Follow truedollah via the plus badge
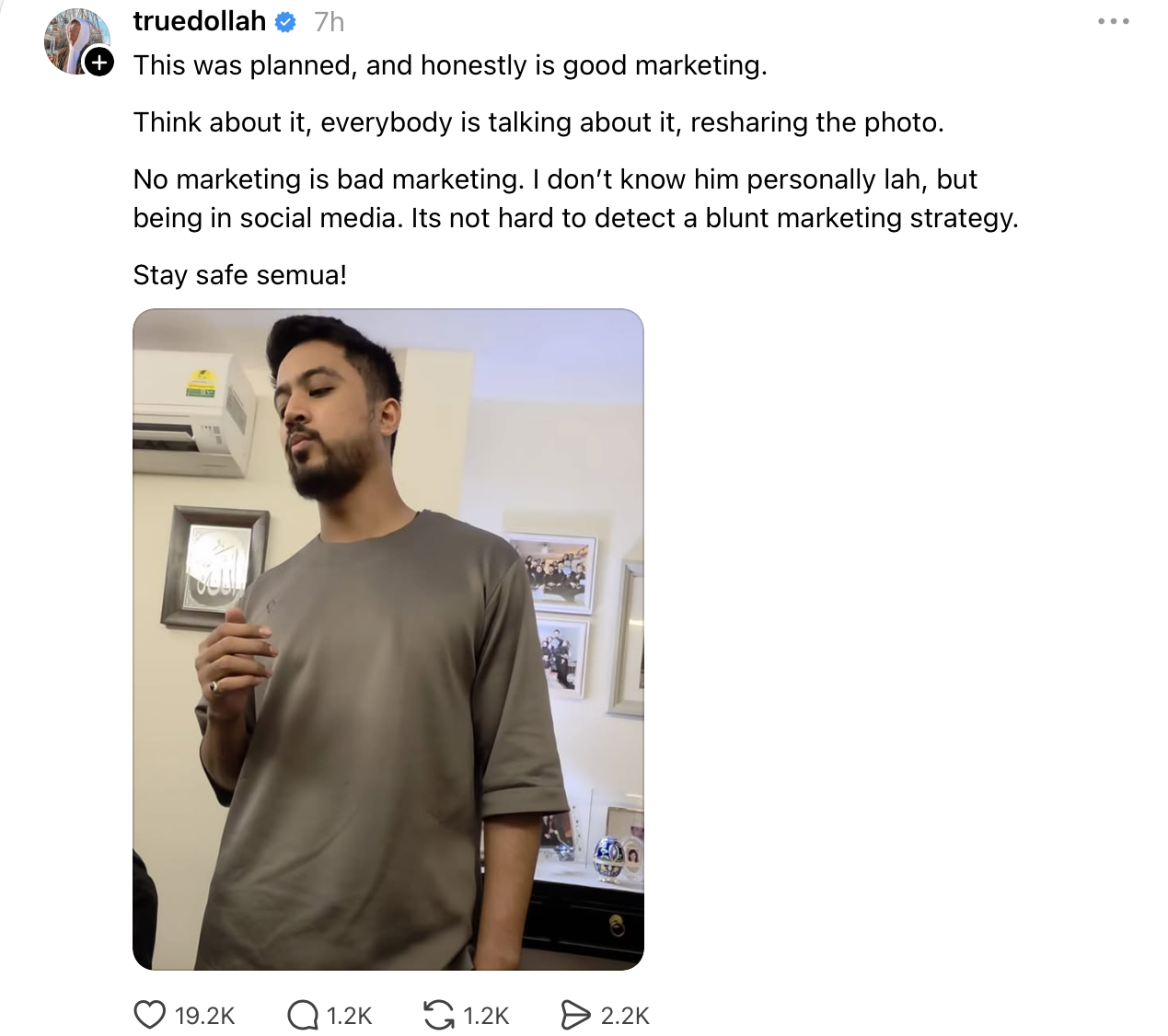Screen dimensions: 1168x1036 tap(99, 63)
